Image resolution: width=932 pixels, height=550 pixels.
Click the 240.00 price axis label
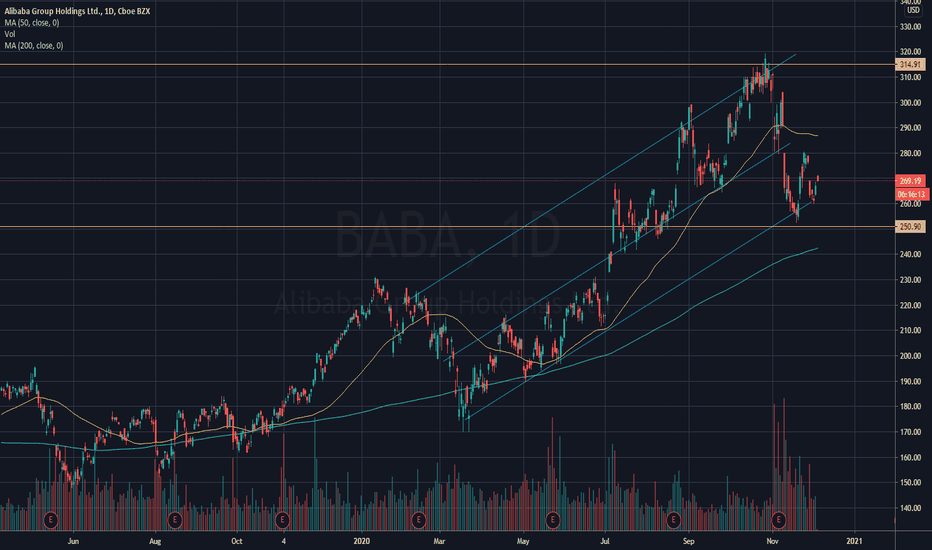click(911, 254)
